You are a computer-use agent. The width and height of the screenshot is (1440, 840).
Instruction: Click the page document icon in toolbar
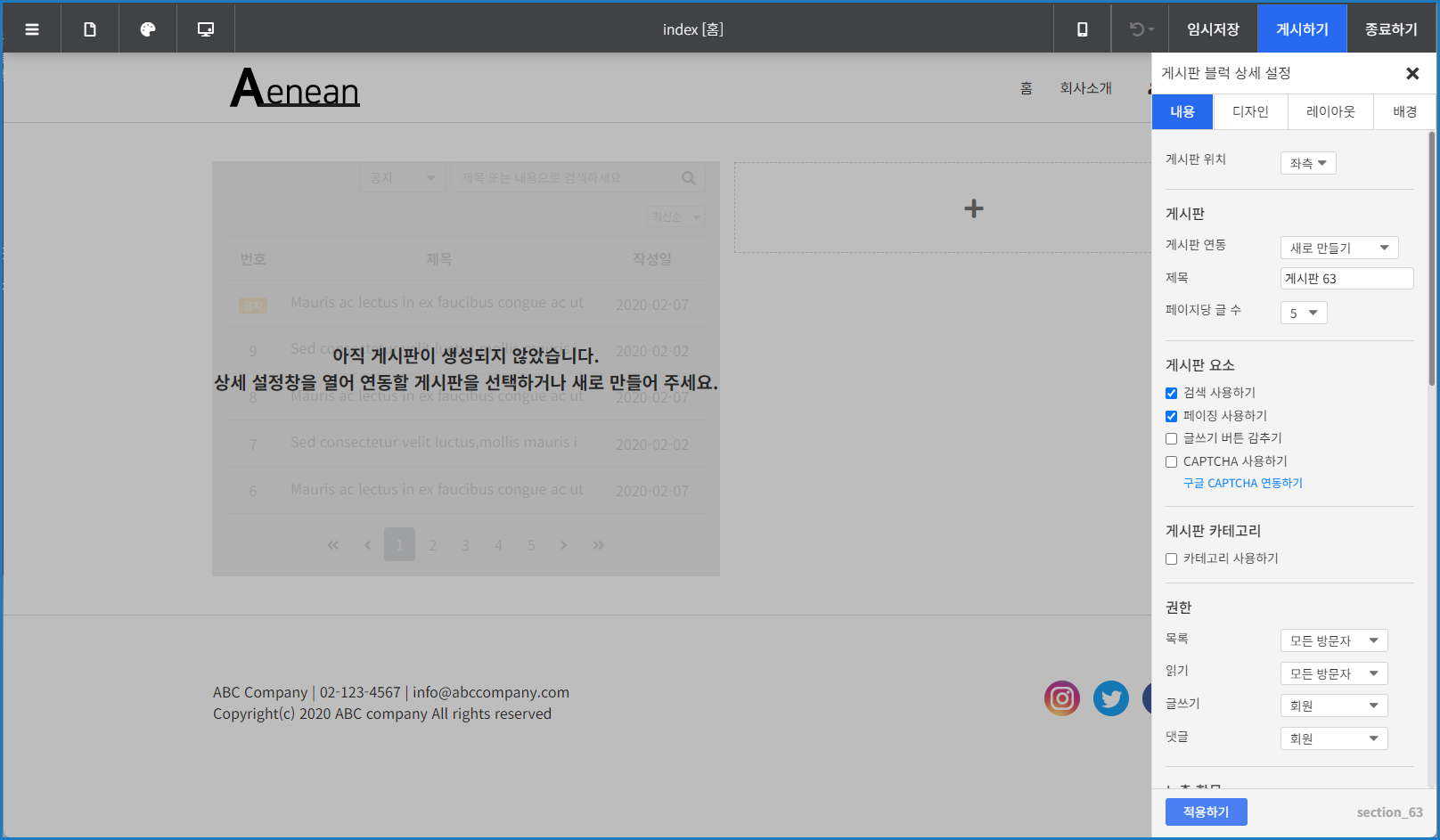(x=90, y=29)
